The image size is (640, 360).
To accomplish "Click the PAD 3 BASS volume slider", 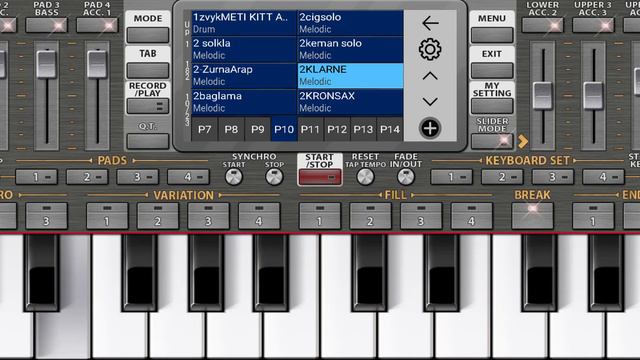I will (47, 64).
